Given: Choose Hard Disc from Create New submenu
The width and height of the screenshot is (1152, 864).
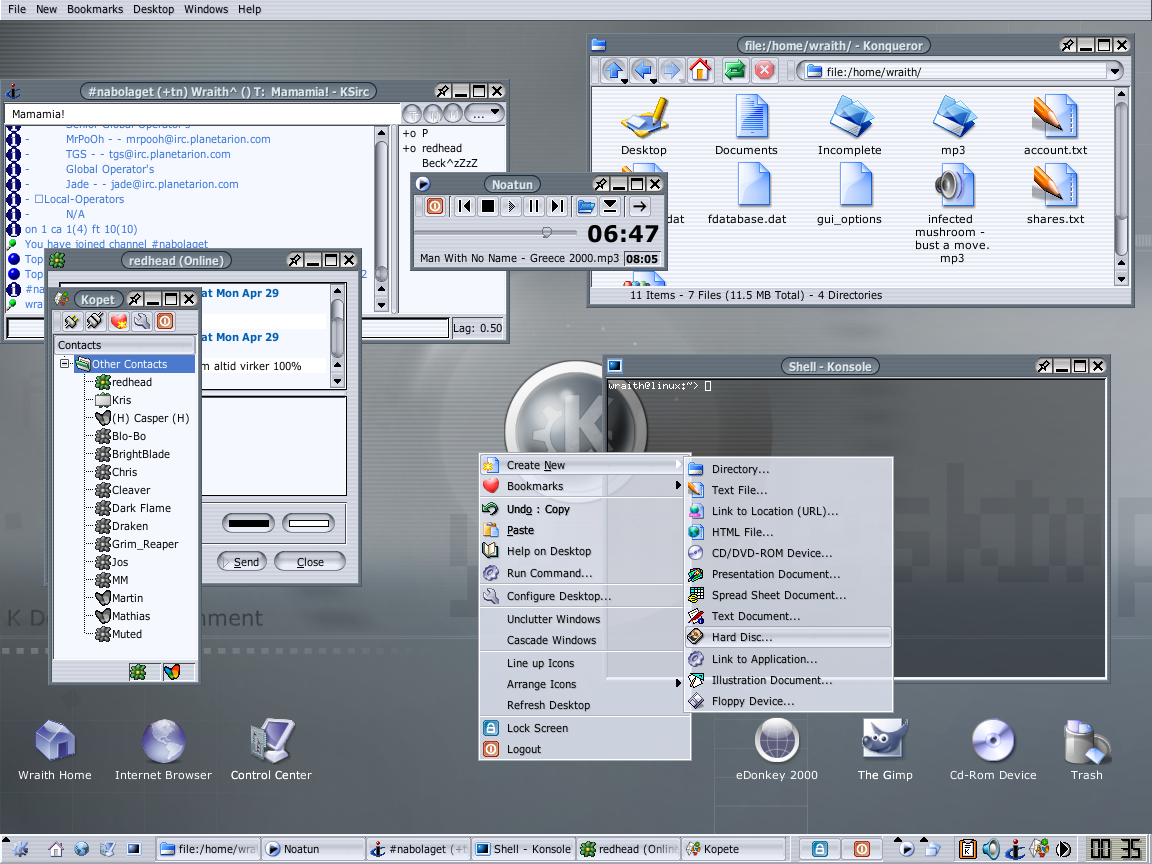Looking at the screenshot, I should pyautogui.click(x=788, y=637).
